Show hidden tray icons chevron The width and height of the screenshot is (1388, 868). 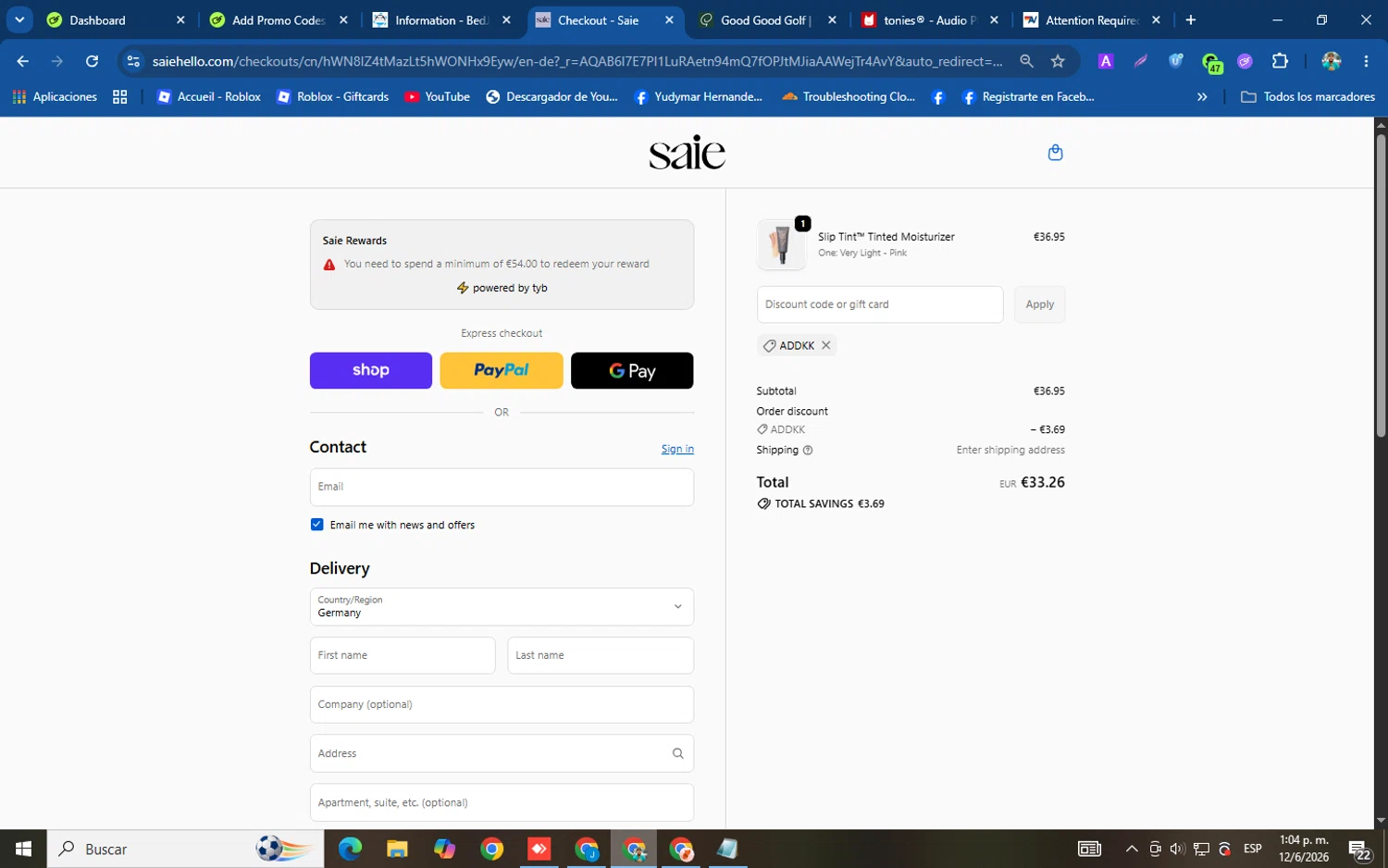[1131, 849]
